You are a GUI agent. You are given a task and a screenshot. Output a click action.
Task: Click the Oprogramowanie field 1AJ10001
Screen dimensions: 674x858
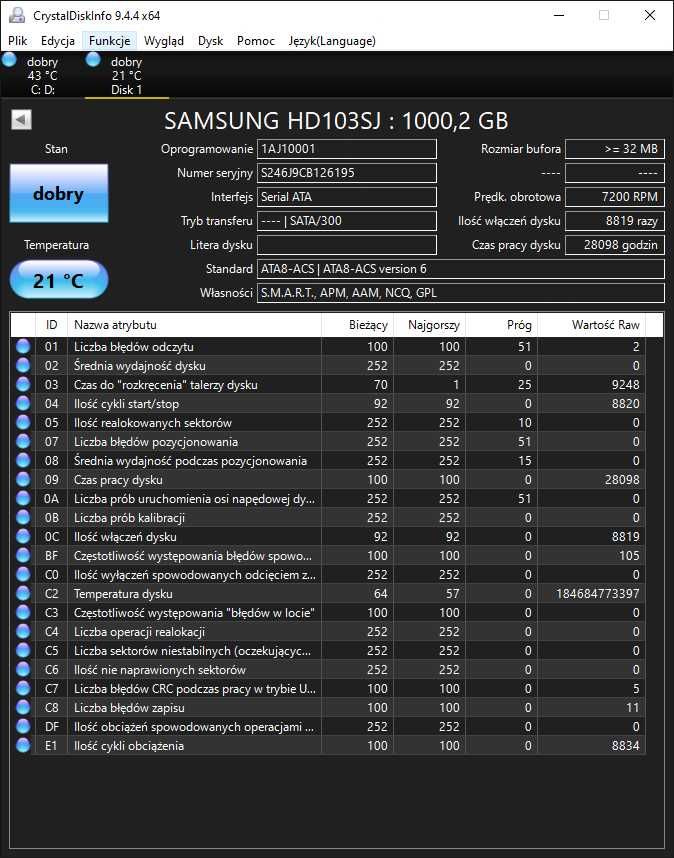[347, 149]
